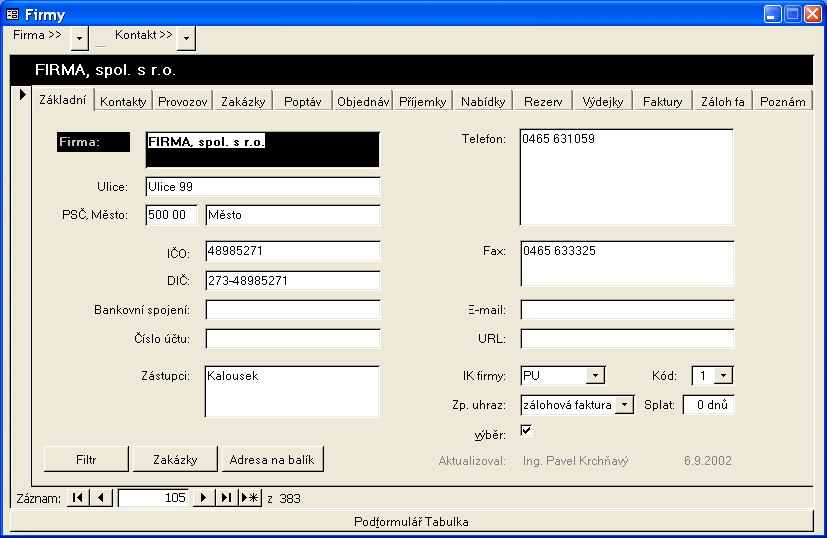The image size is (827, 538).
Task: Click the Podformulář Tabulka button
Action: pos(411,522)
